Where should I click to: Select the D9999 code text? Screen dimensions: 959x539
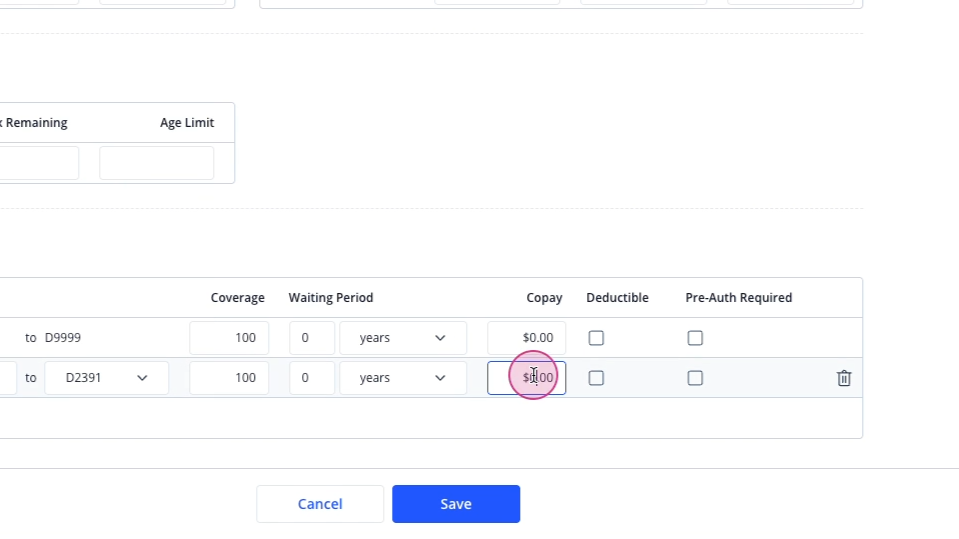(x=62, y=338)
